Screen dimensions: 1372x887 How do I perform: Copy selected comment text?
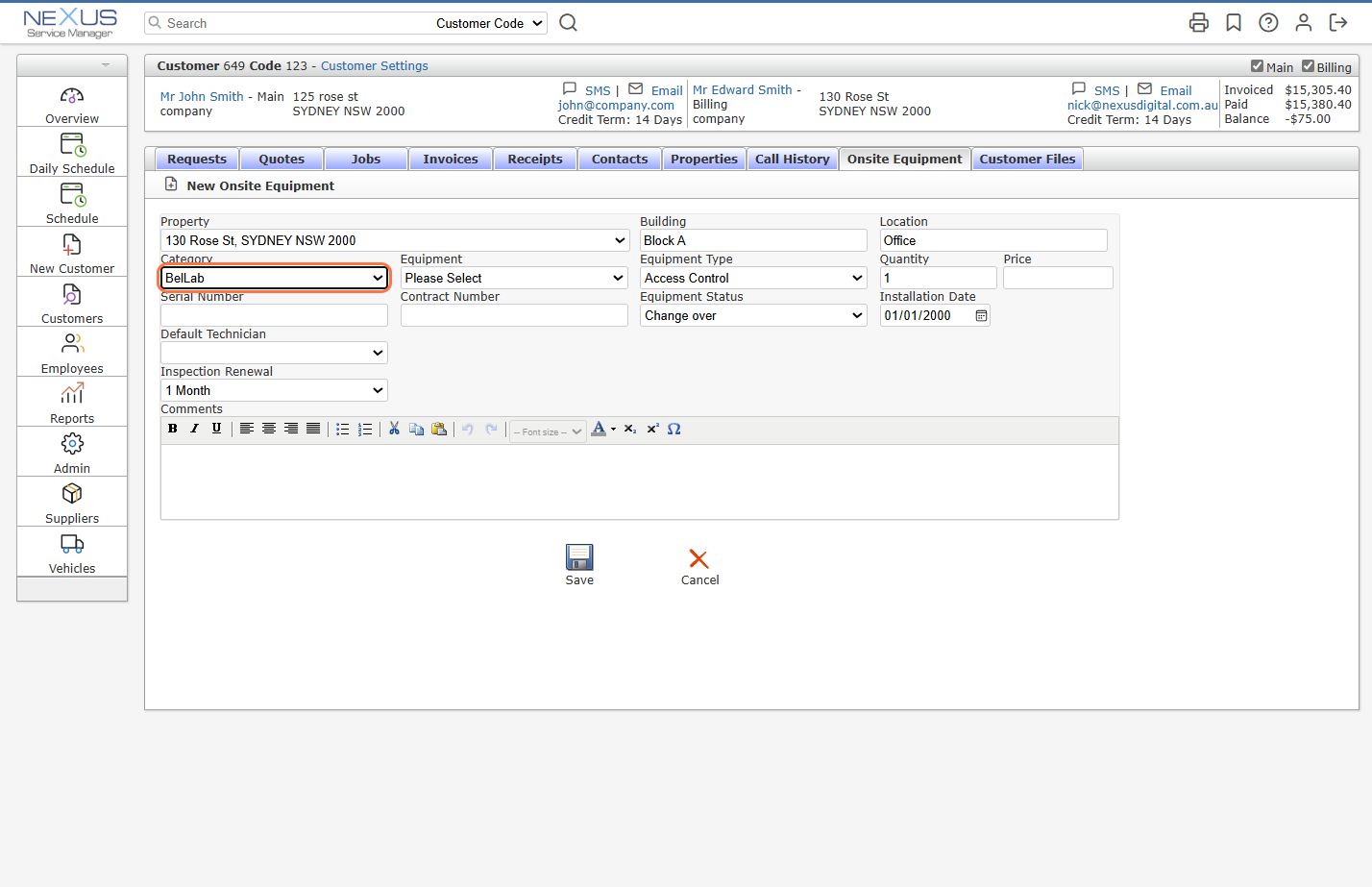pyautogui.click(x=416, y=429)
